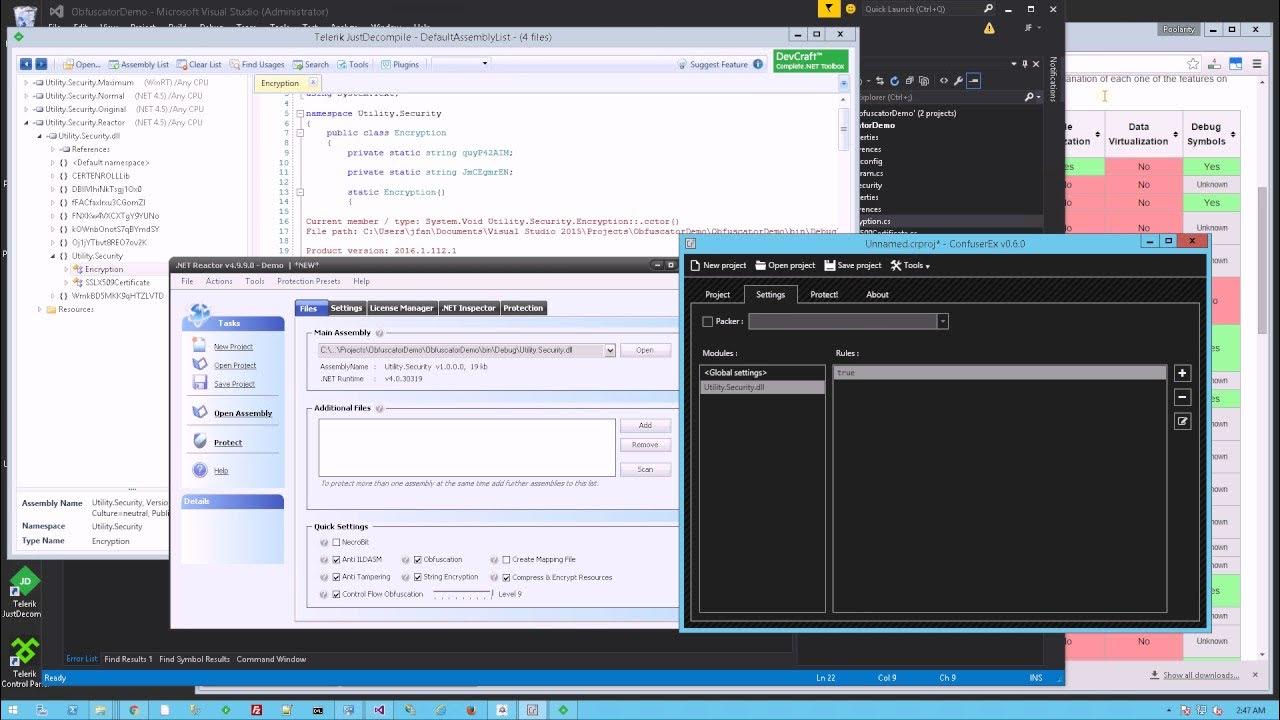Click Find Usages in JustDecompile toolbar

point(256,64)
